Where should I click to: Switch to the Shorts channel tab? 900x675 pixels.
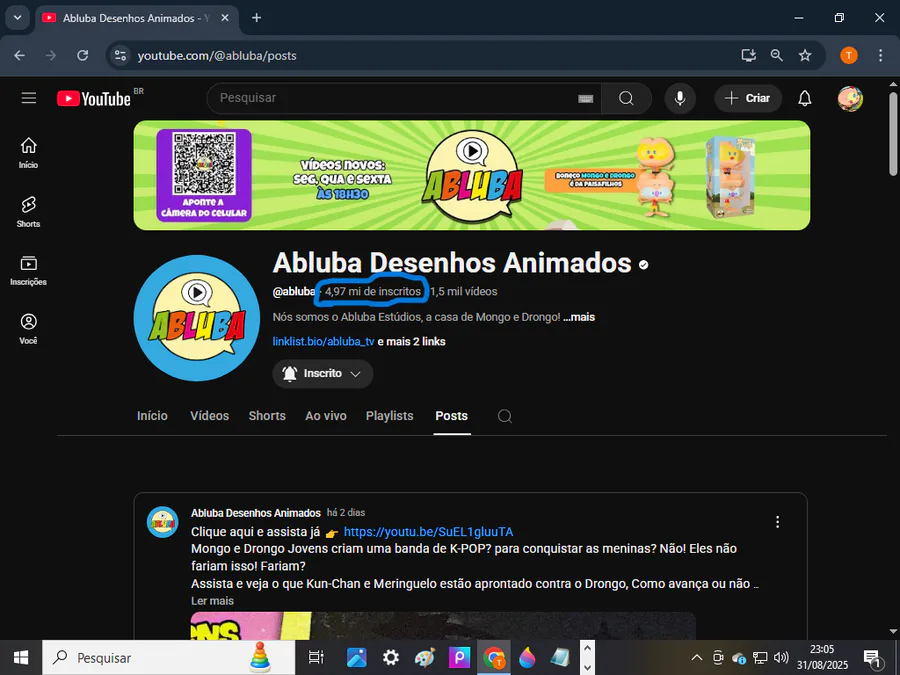click(x=267, y=416)
